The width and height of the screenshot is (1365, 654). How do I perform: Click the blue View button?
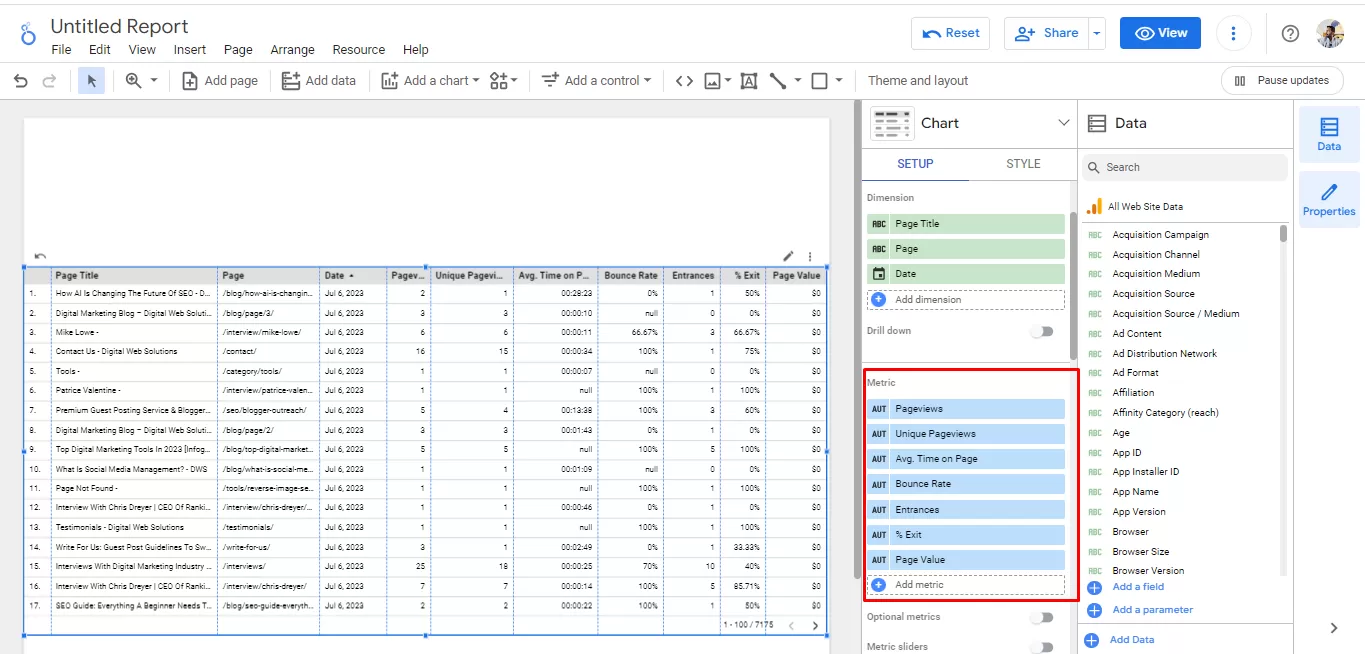point(1160,33)
